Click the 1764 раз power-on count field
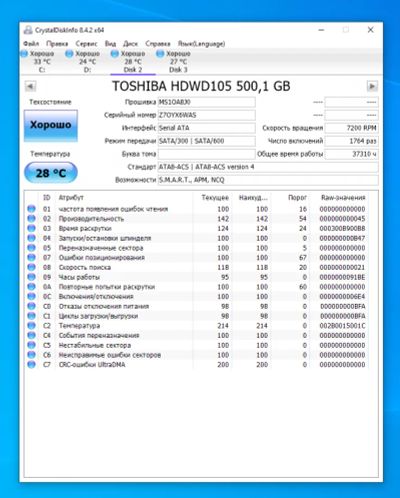This screenshot has height=498, width=400. coord(351,141)
